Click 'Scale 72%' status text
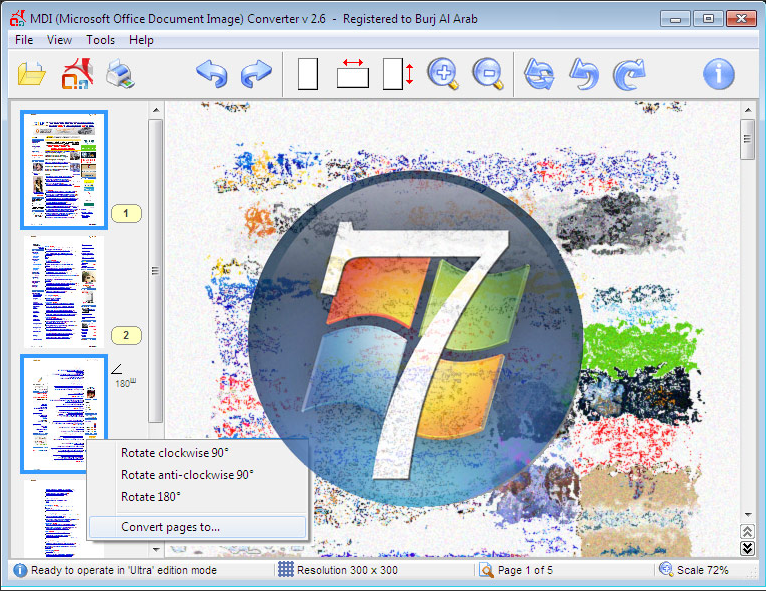 point(702,570)
